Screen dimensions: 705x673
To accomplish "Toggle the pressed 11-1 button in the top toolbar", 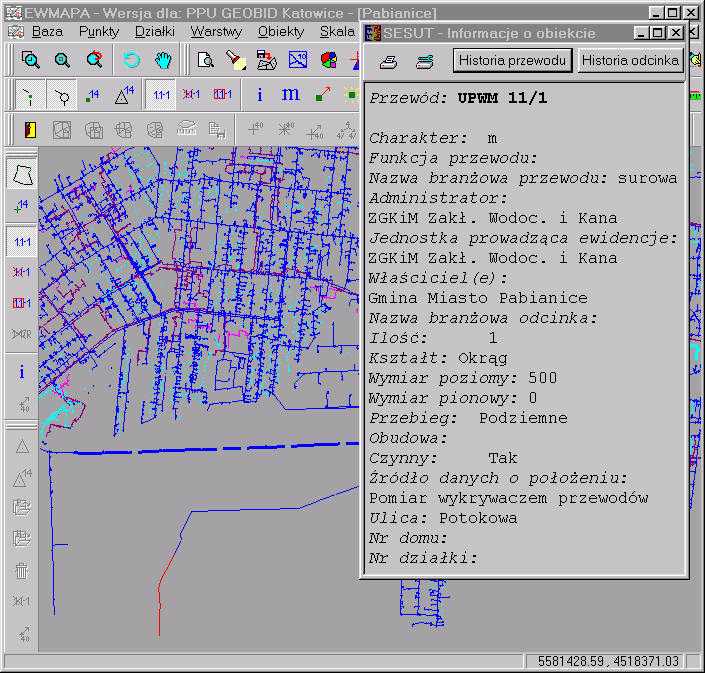I will [x=161, y=95].
